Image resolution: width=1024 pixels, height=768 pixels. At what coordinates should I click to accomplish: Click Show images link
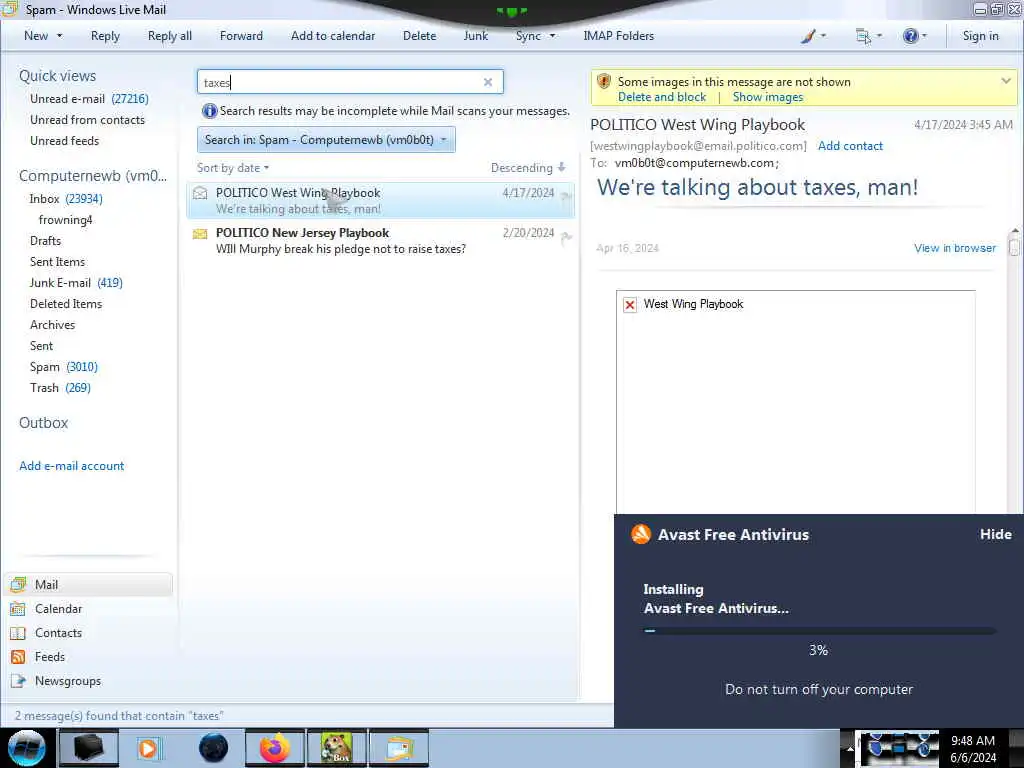click(x=767, y=97)
